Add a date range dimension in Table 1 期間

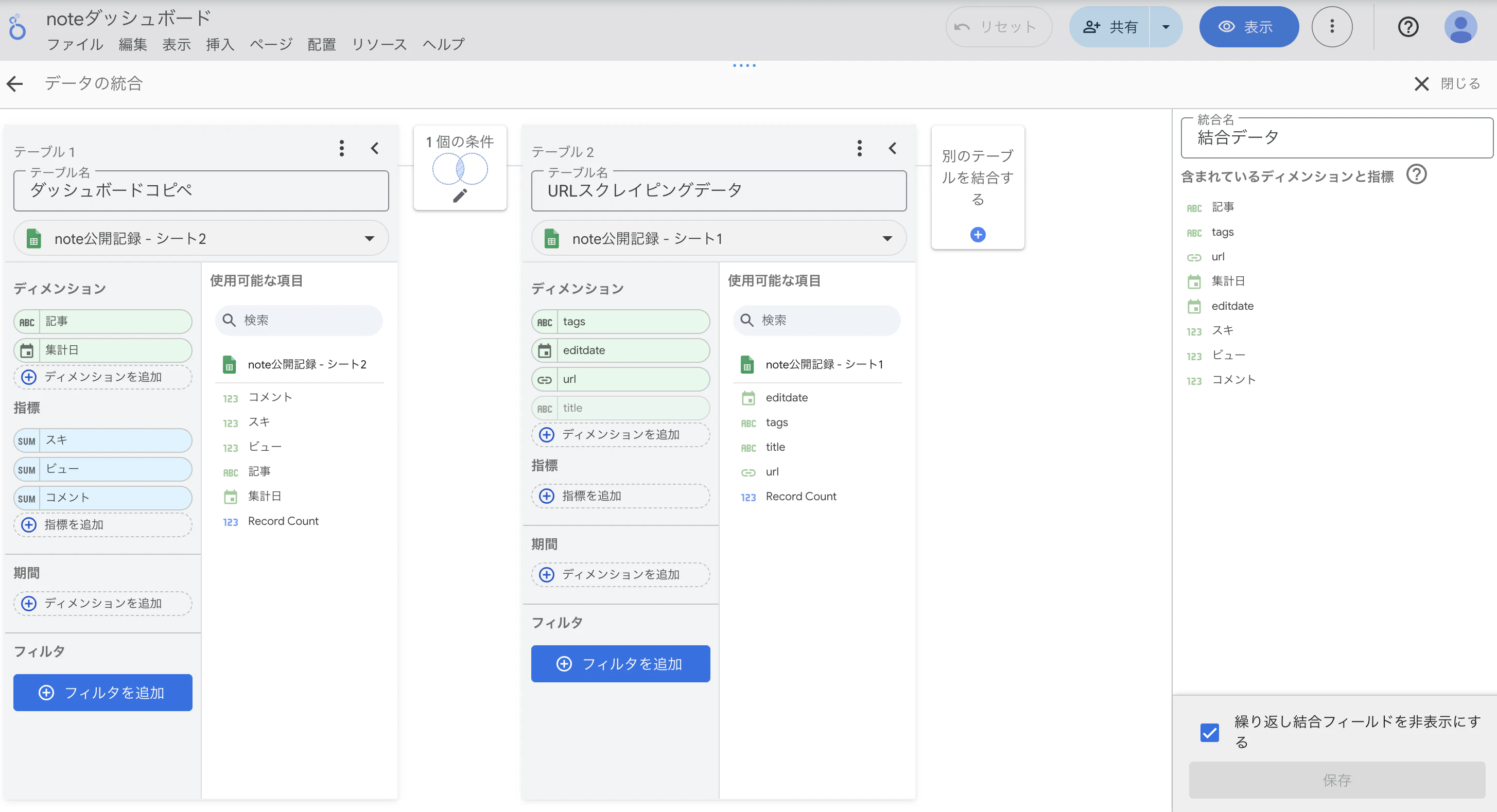(x=103, y=604)
